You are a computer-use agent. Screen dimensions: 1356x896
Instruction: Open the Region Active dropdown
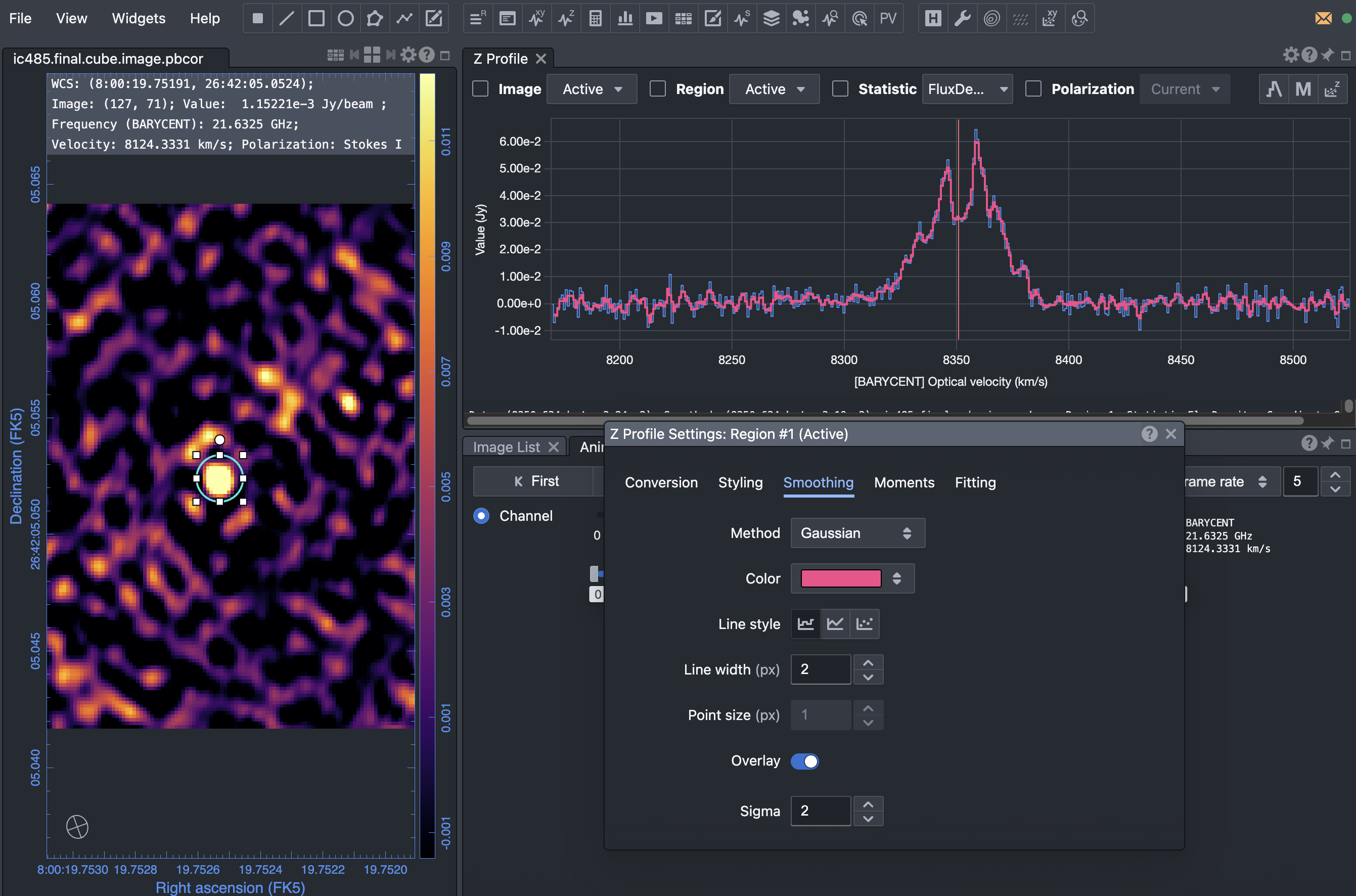(774, 89)
